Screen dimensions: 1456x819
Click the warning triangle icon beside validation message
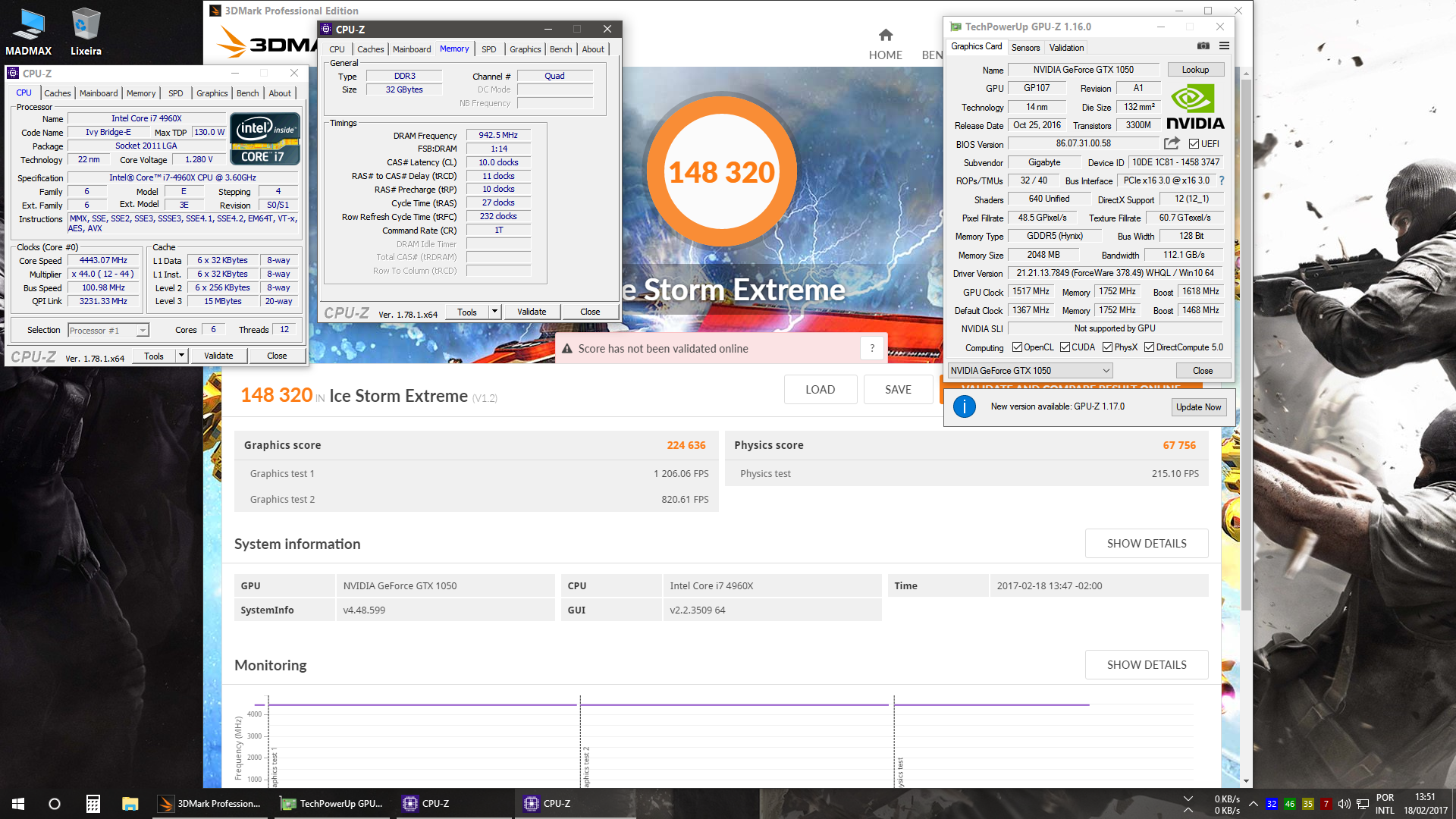coord(566,349)
